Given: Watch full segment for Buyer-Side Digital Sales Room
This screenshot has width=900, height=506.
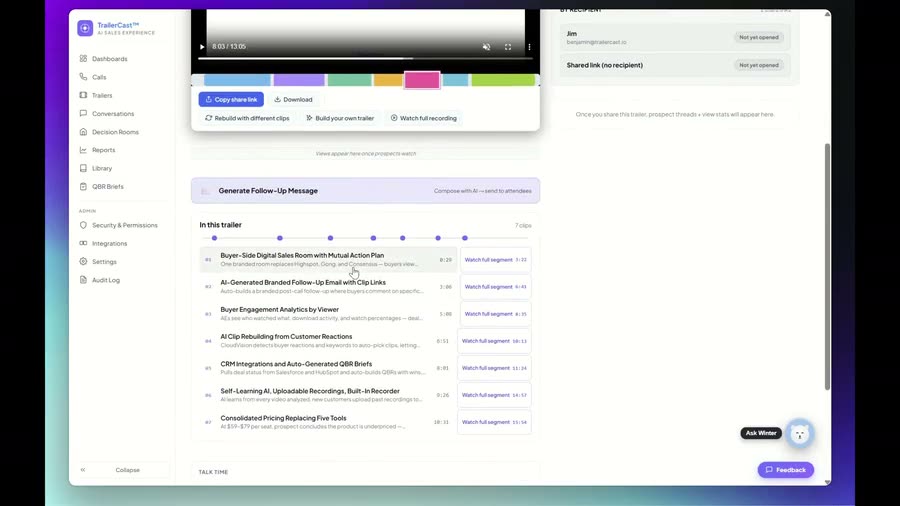Looking at the screenshot, I should point(495,260).
